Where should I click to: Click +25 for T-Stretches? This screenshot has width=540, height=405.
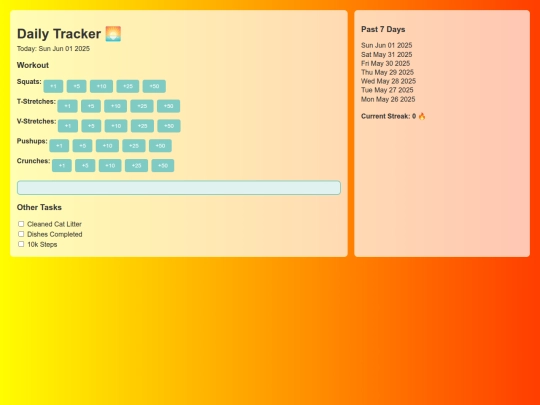tap(142, 106)
